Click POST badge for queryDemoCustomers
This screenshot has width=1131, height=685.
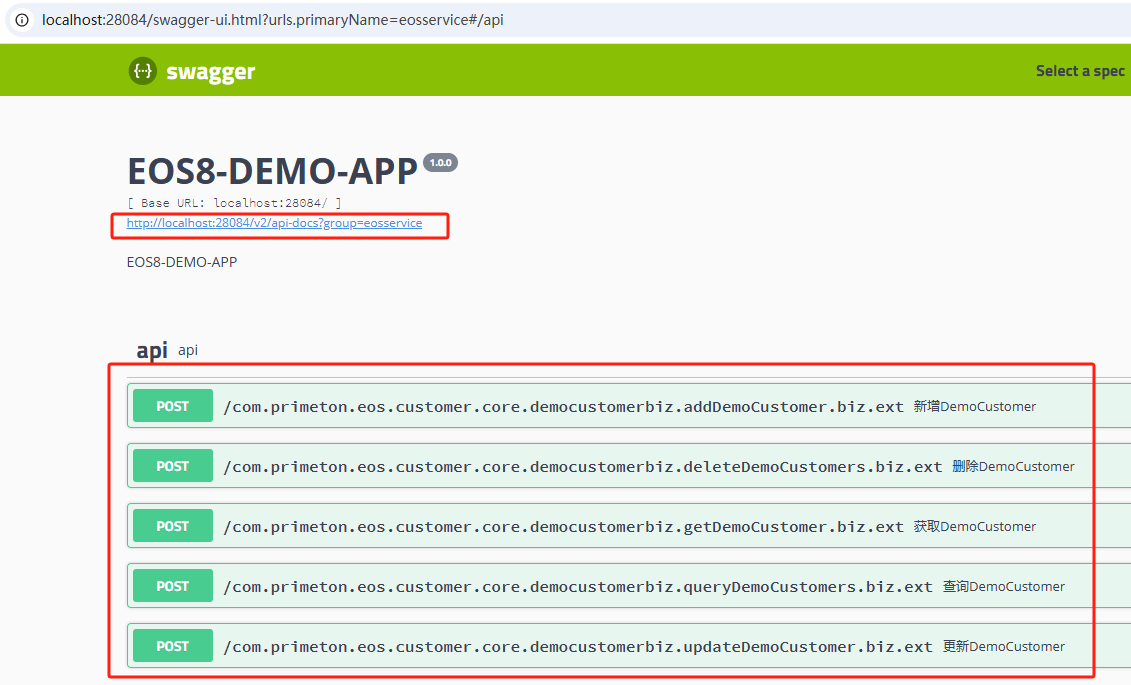[173, 587]
